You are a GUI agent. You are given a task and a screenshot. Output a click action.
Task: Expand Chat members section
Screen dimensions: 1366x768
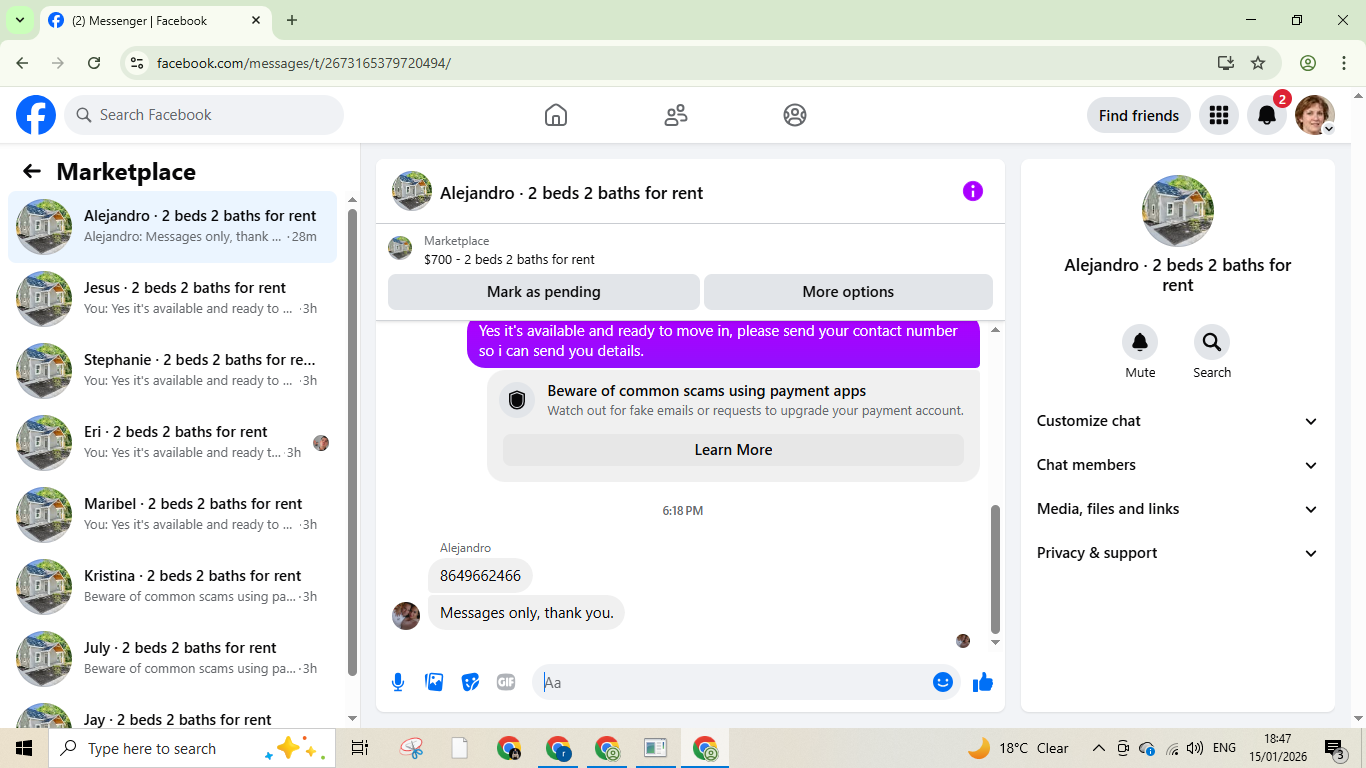coord(1178,465)
